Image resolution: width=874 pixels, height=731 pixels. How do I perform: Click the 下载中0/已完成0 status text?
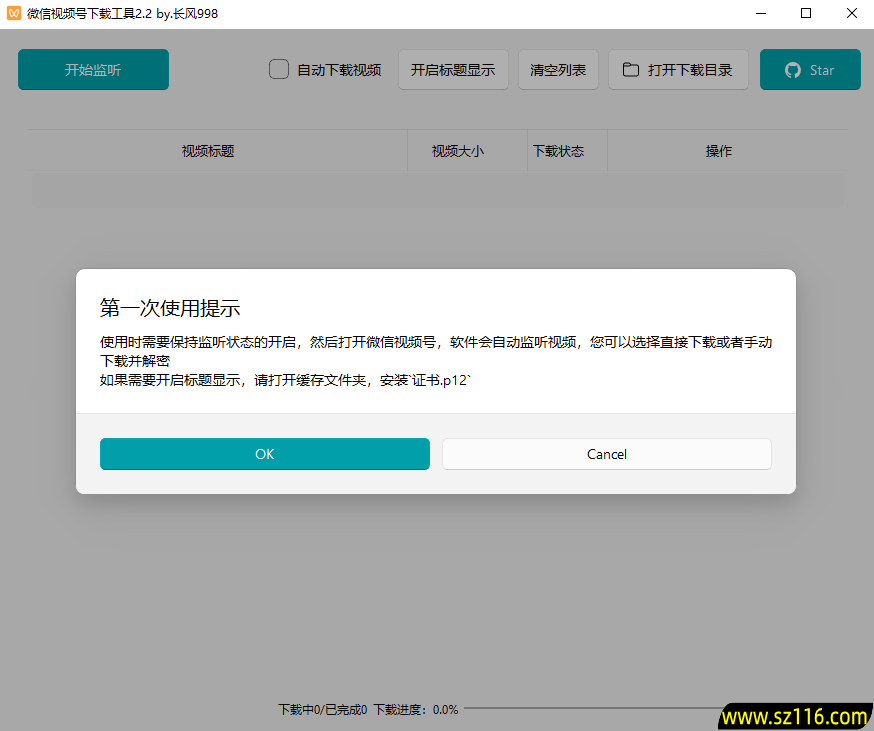[x=322, y=710]
